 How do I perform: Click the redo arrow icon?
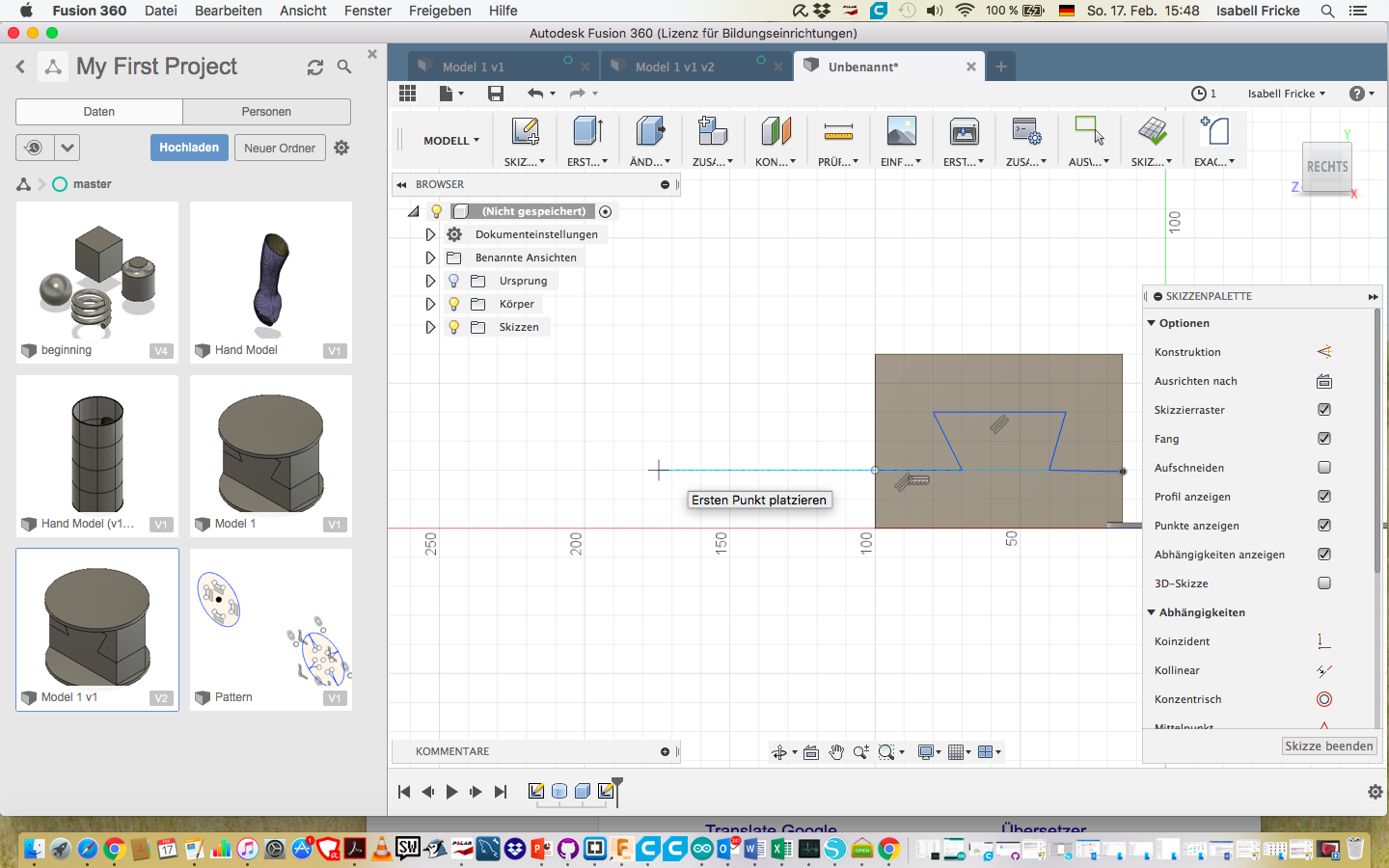pyautogui.click(x=578, y=94)
